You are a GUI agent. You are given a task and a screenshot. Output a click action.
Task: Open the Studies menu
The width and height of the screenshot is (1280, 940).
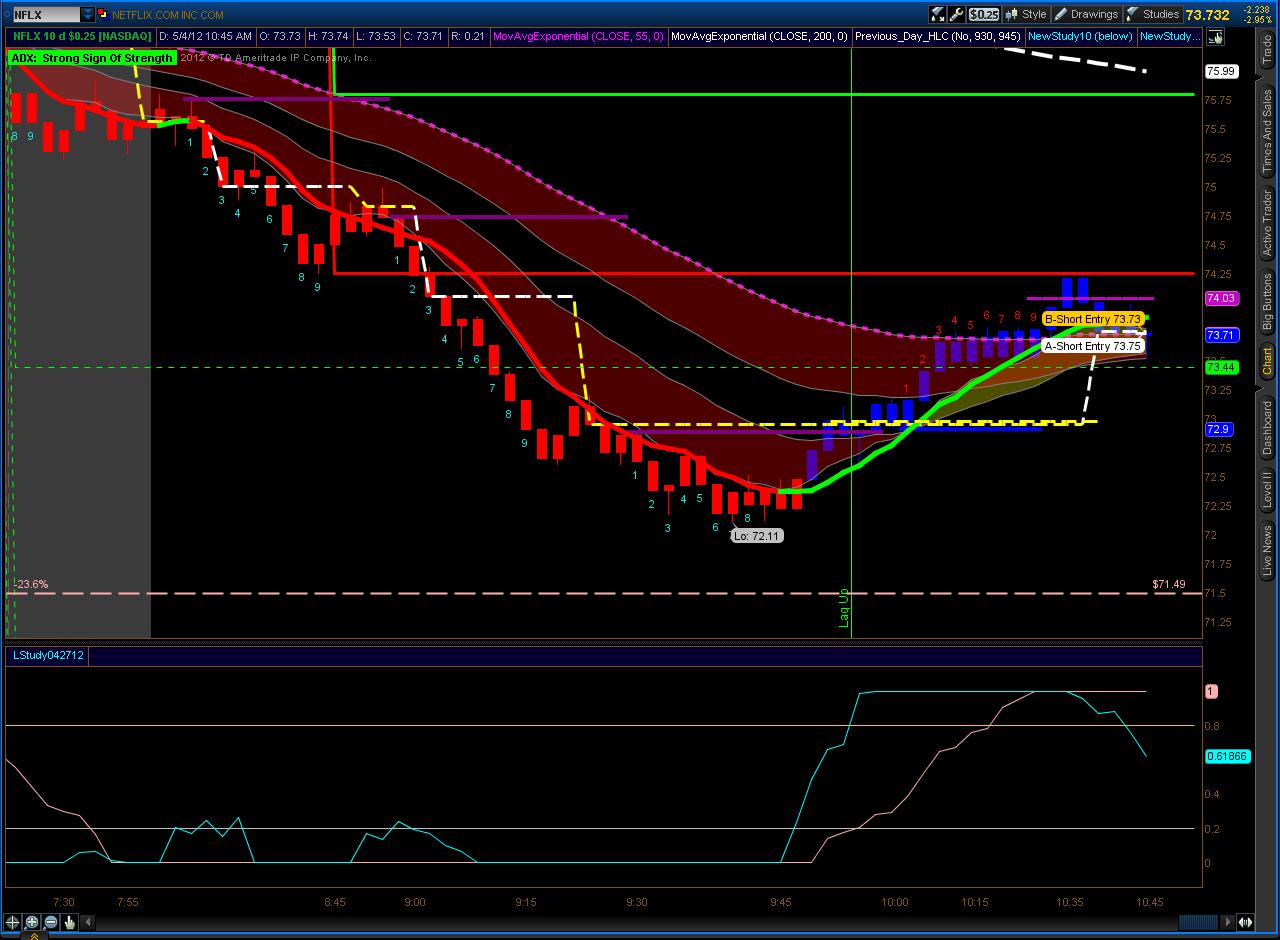coord(1153,14)
